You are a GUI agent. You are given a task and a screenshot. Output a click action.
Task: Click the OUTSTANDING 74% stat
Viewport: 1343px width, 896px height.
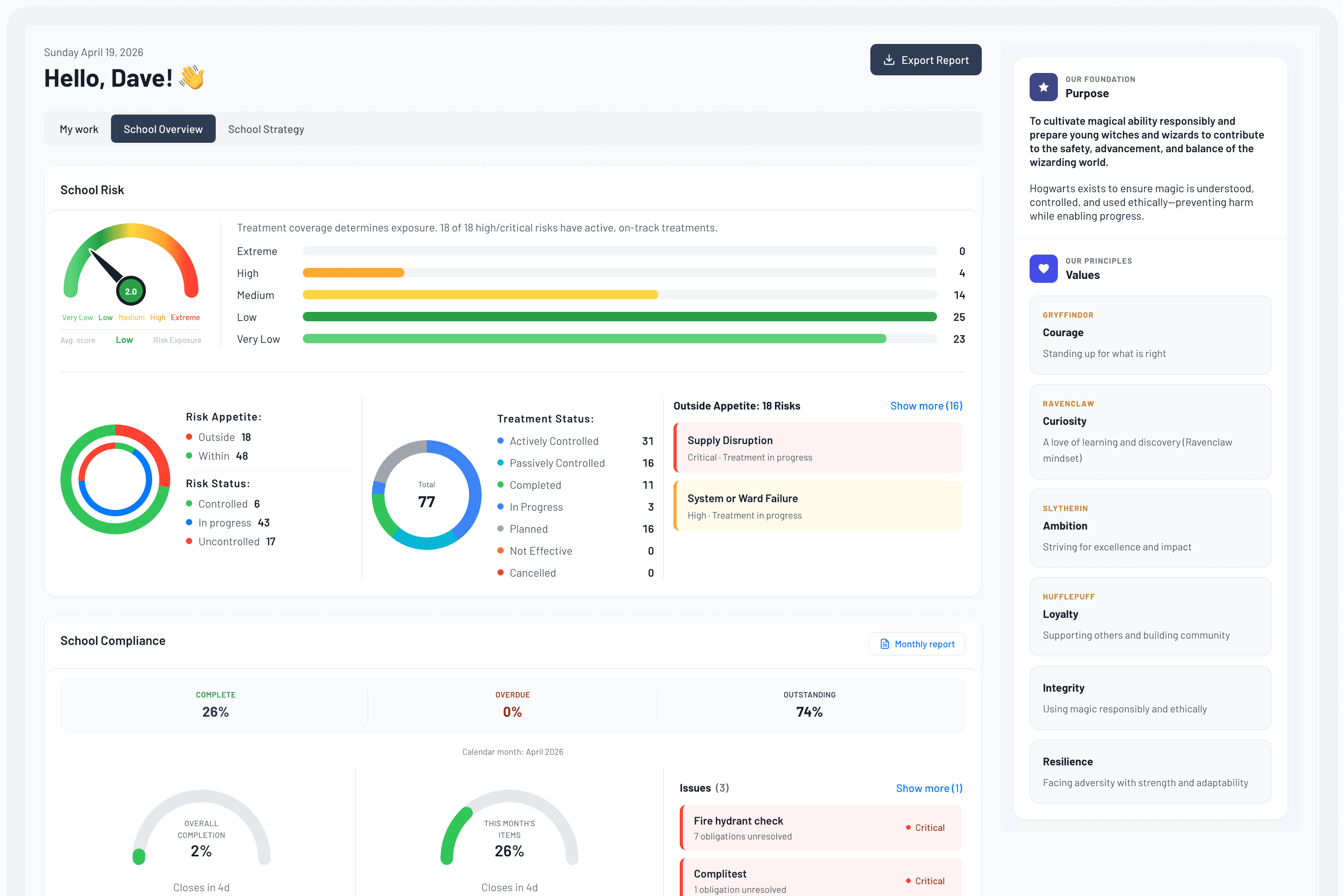click(x=810, y=705)
